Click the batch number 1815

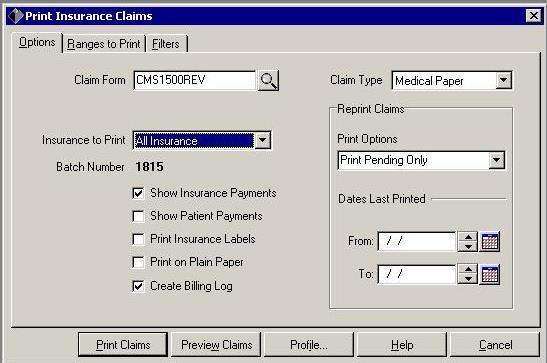click(x=149, y=167)
